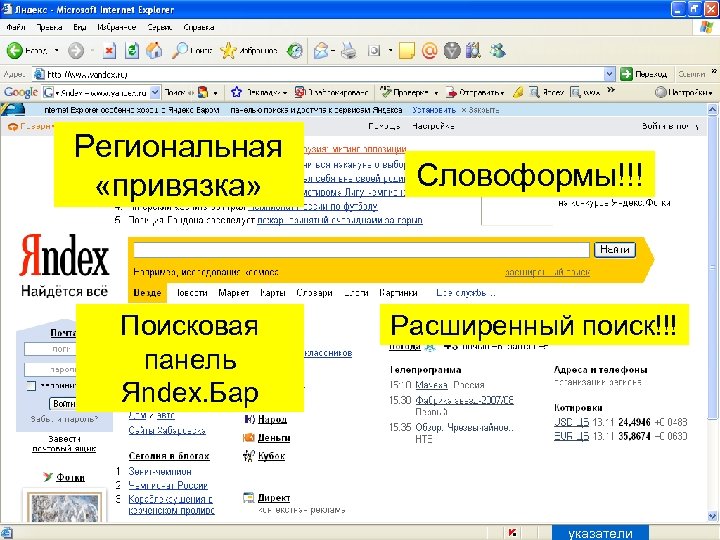Image resolution: width=720 pixels, height=540 pixels.
Task: Click the Установить link in info bar
Action: tap(434, 110)
